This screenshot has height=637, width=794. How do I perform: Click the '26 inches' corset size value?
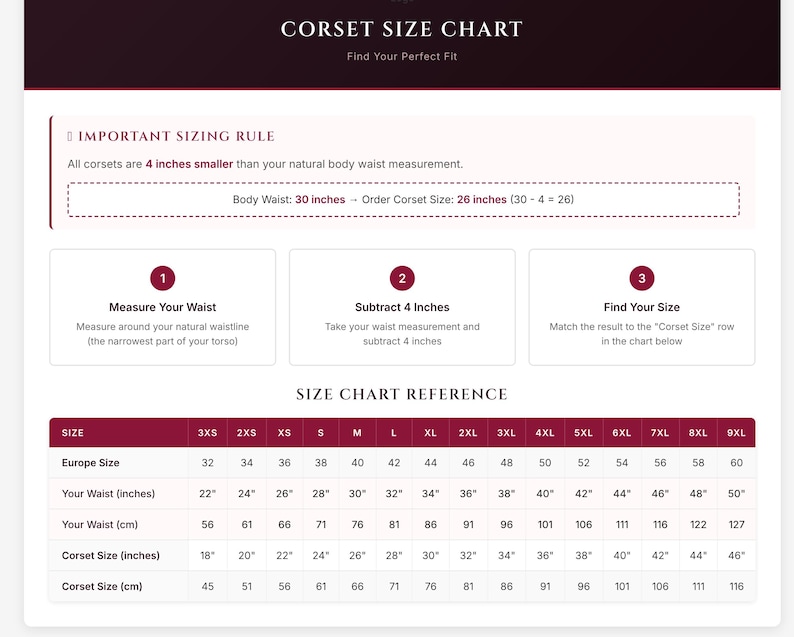[482, 200]
